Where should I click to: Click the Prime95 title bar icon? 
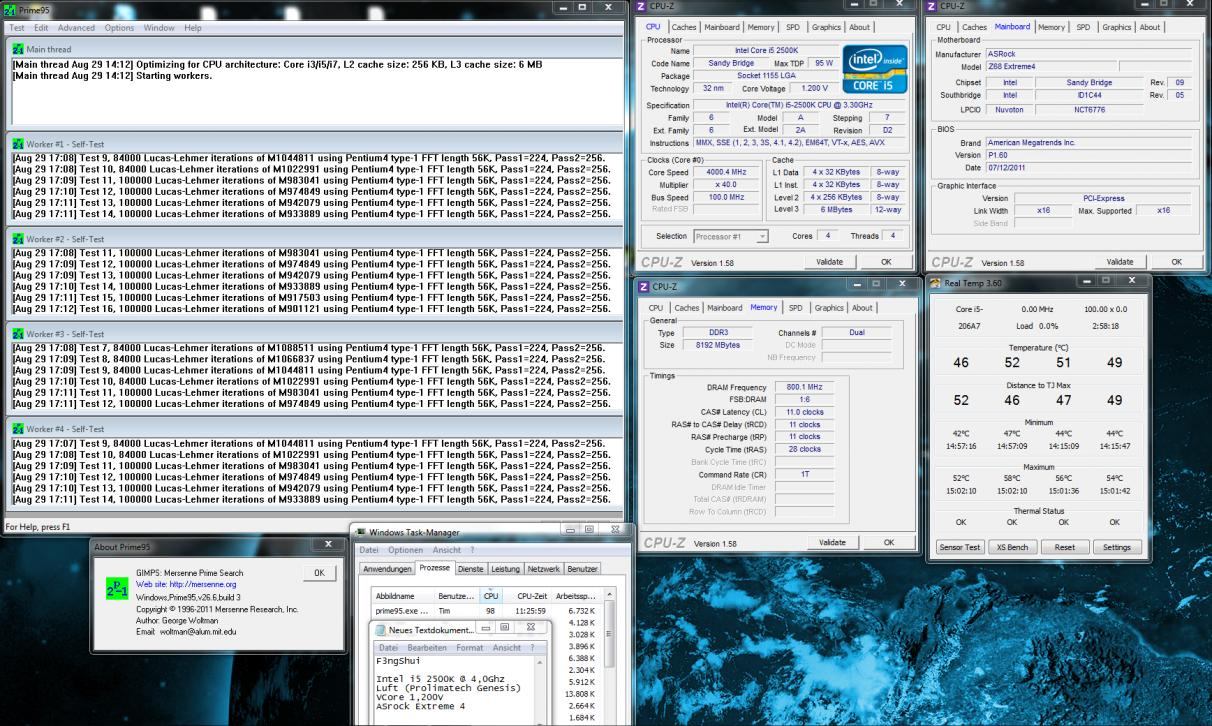click(x=10, y=8)
